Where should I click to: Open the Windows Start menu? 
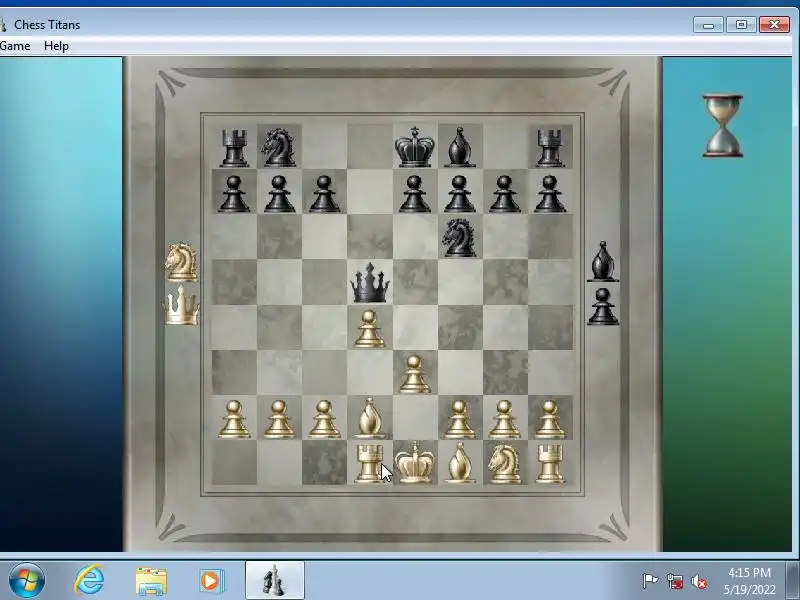point(26,581)
